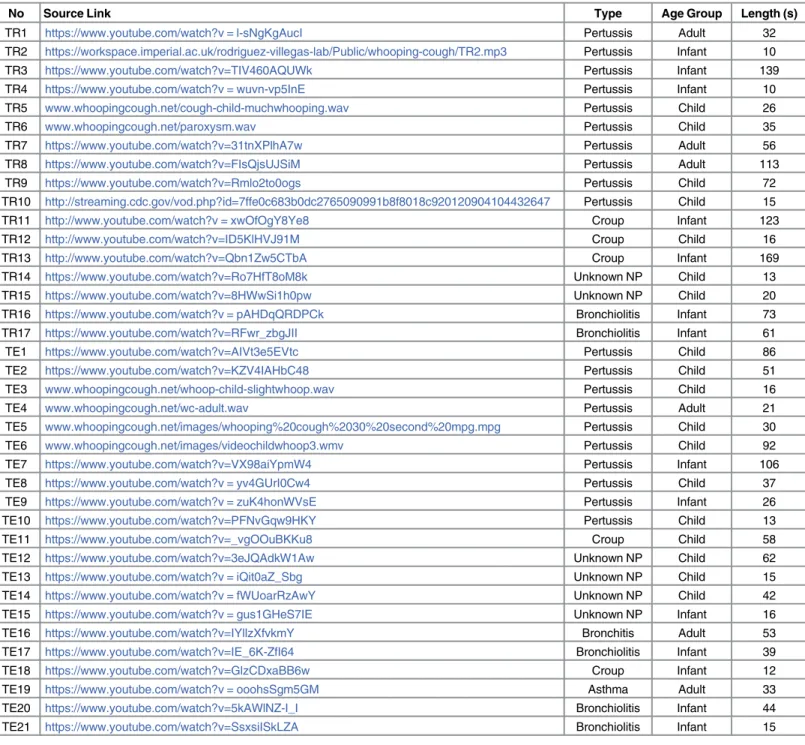This screenshot has width=805, height=745.
Task: Open the TR3 link ending TIV460AQUWk
Action: [178, 70]
